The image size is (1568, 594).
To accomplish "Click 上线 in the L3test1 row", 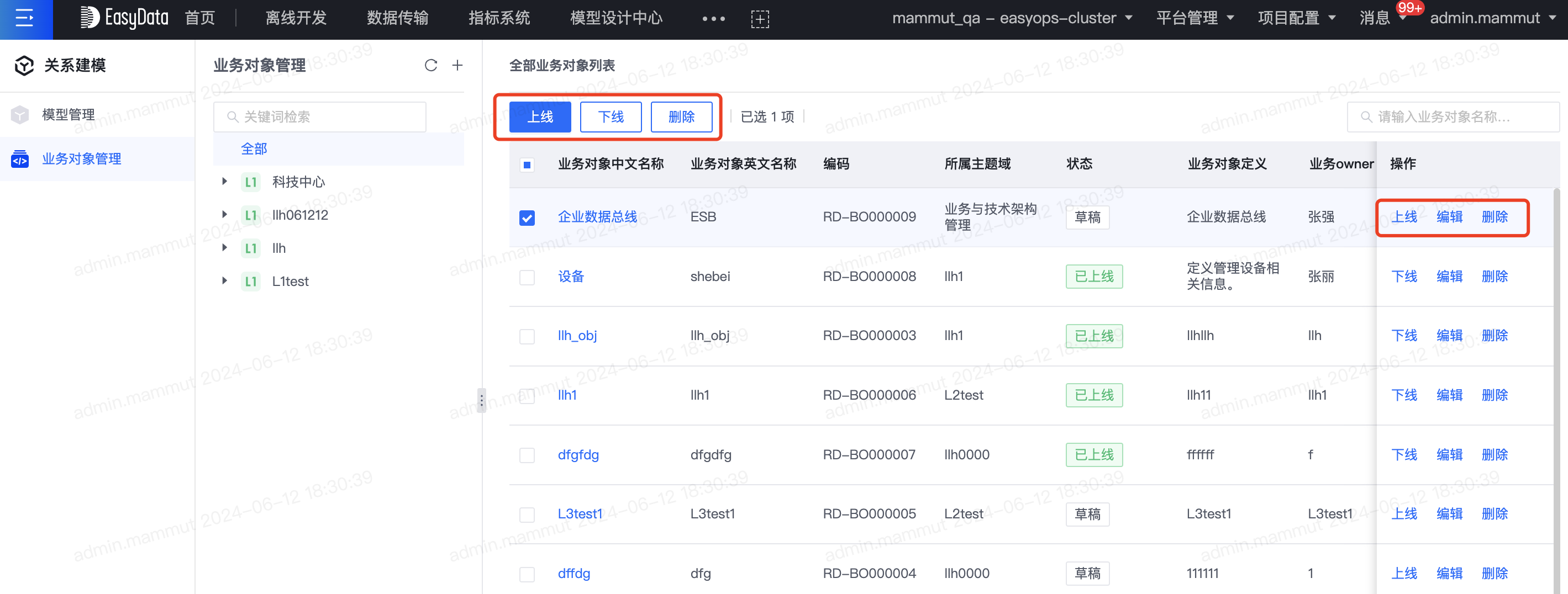I will click(1404, 514).
